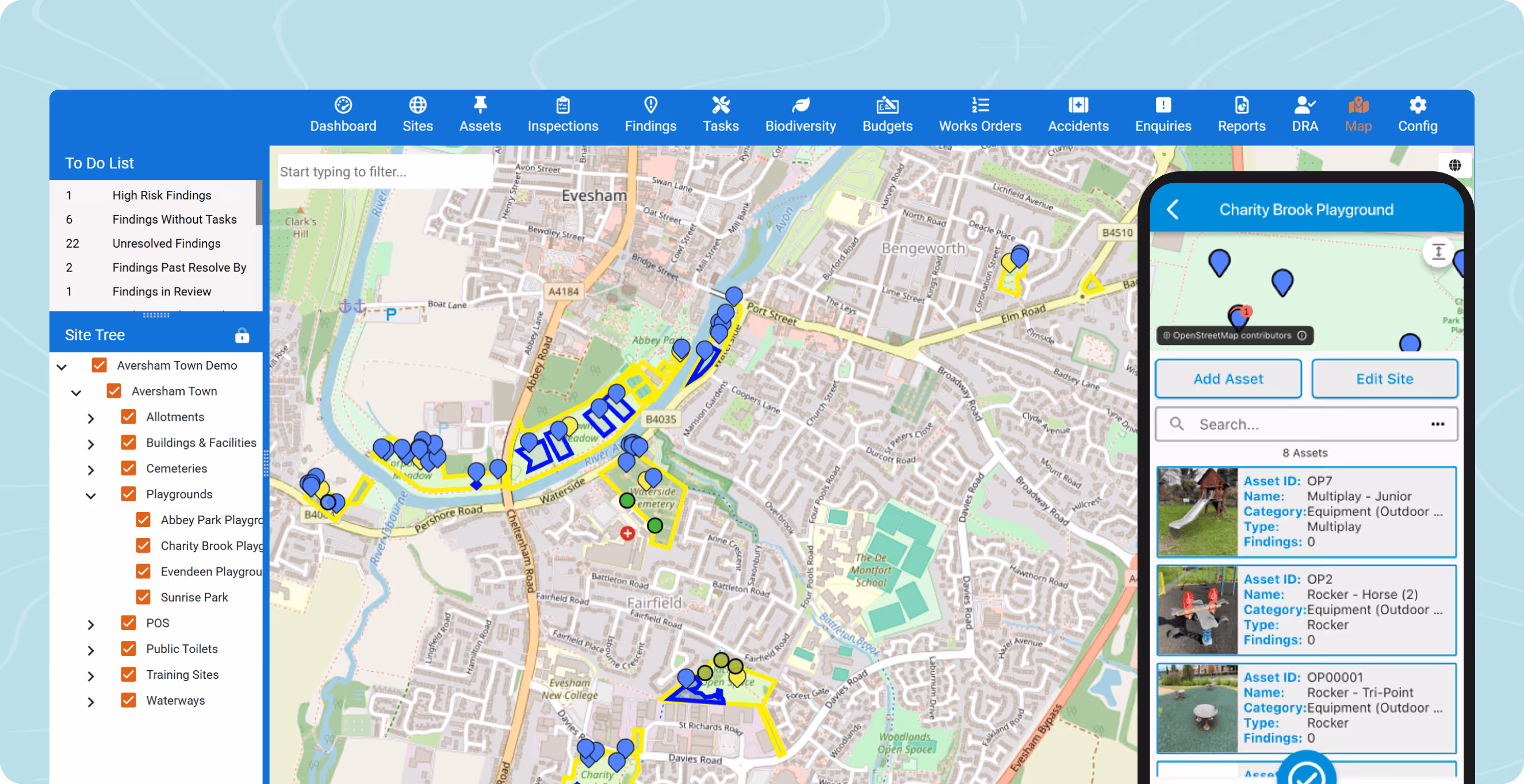Expand Buildings & Facilities node

90,444
